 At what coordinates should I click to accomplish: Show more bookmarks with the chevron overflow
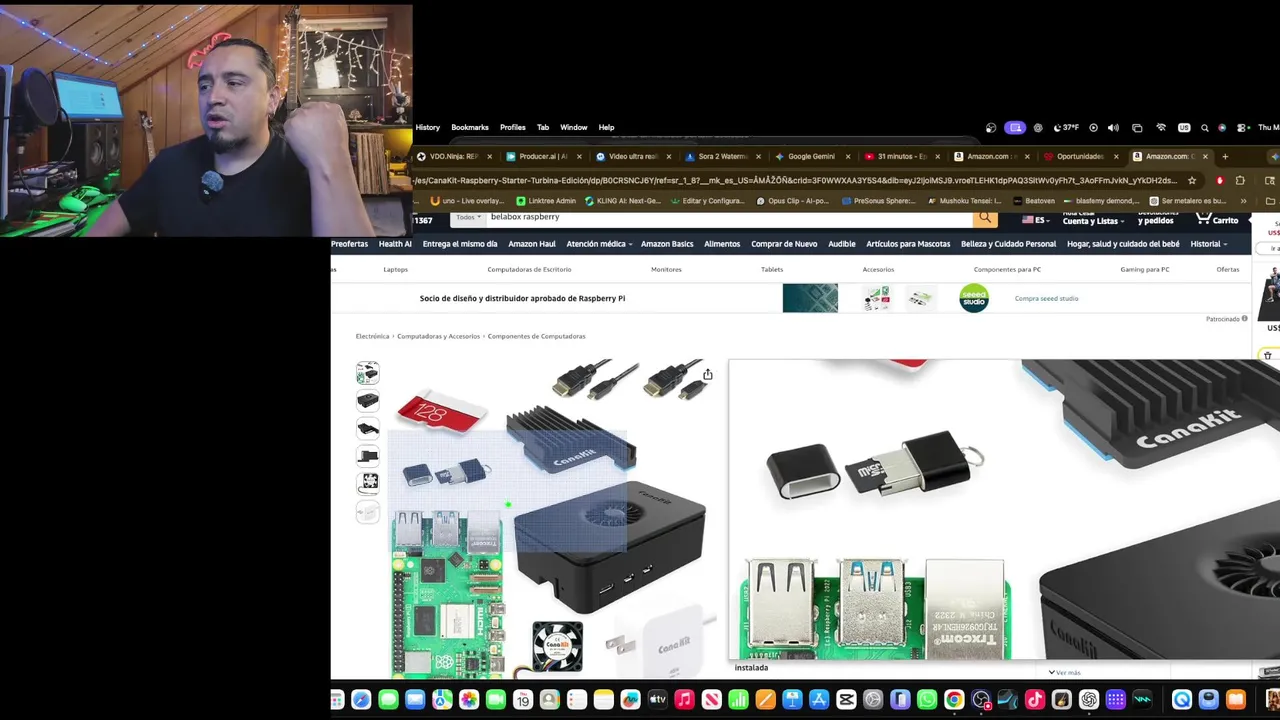(1243, 201)
